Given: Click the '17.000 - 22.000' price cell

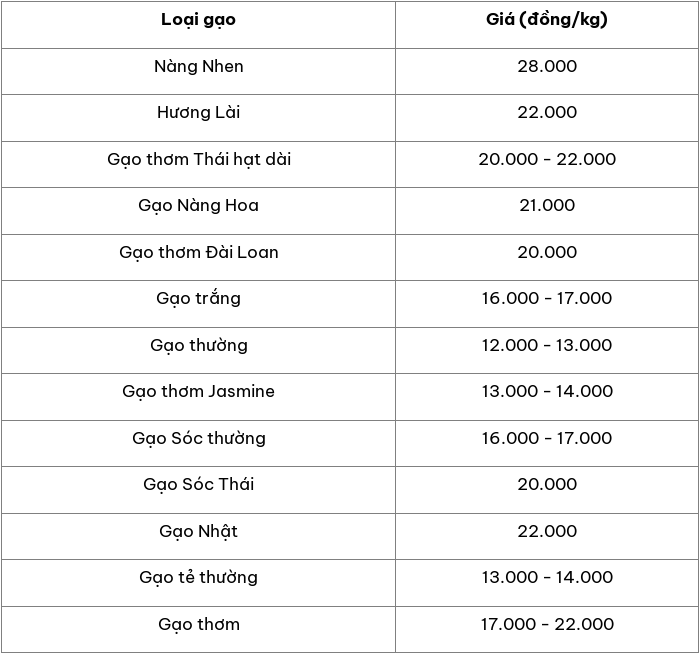Looking at the screenshot, I should point(547,629).
